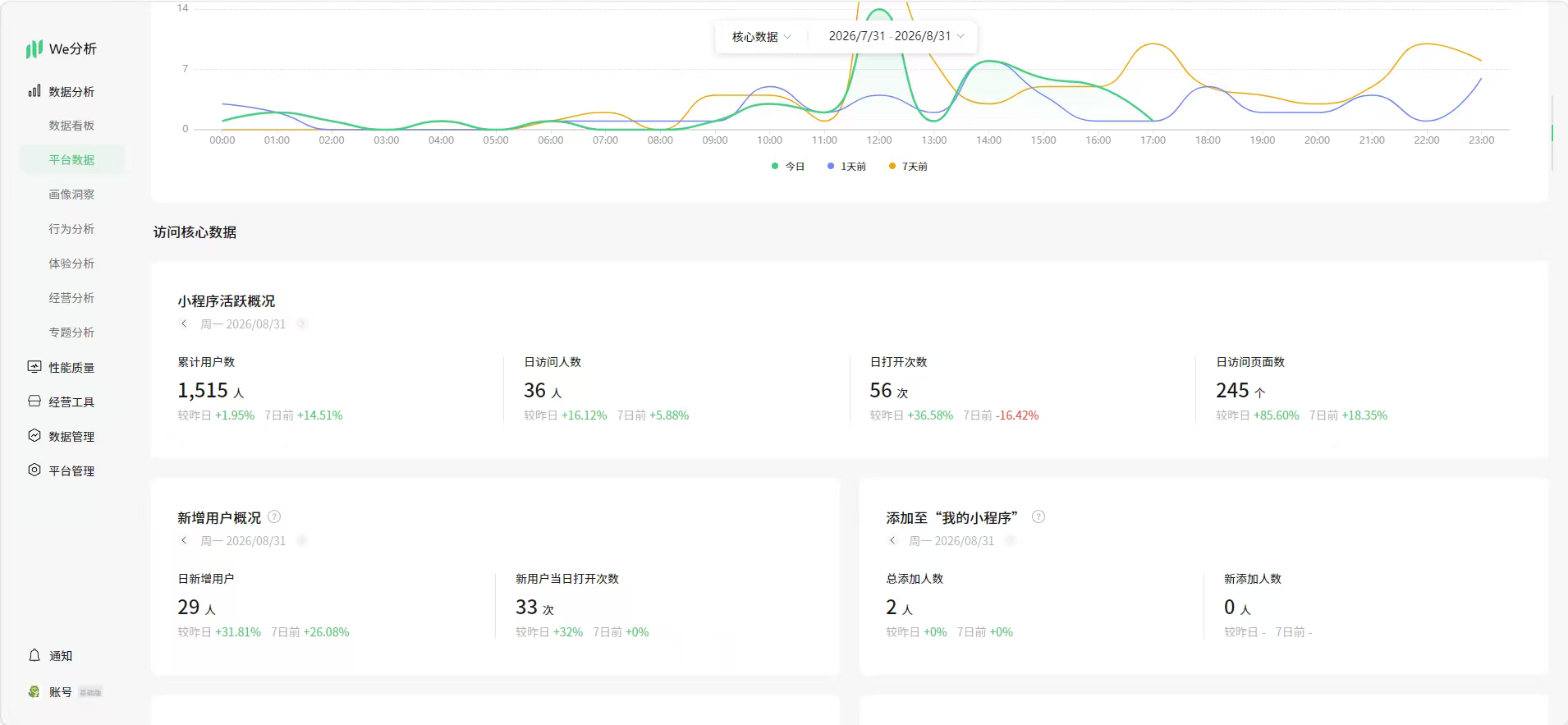Go to next day in 小程序活跃概况

coord(301,323)
